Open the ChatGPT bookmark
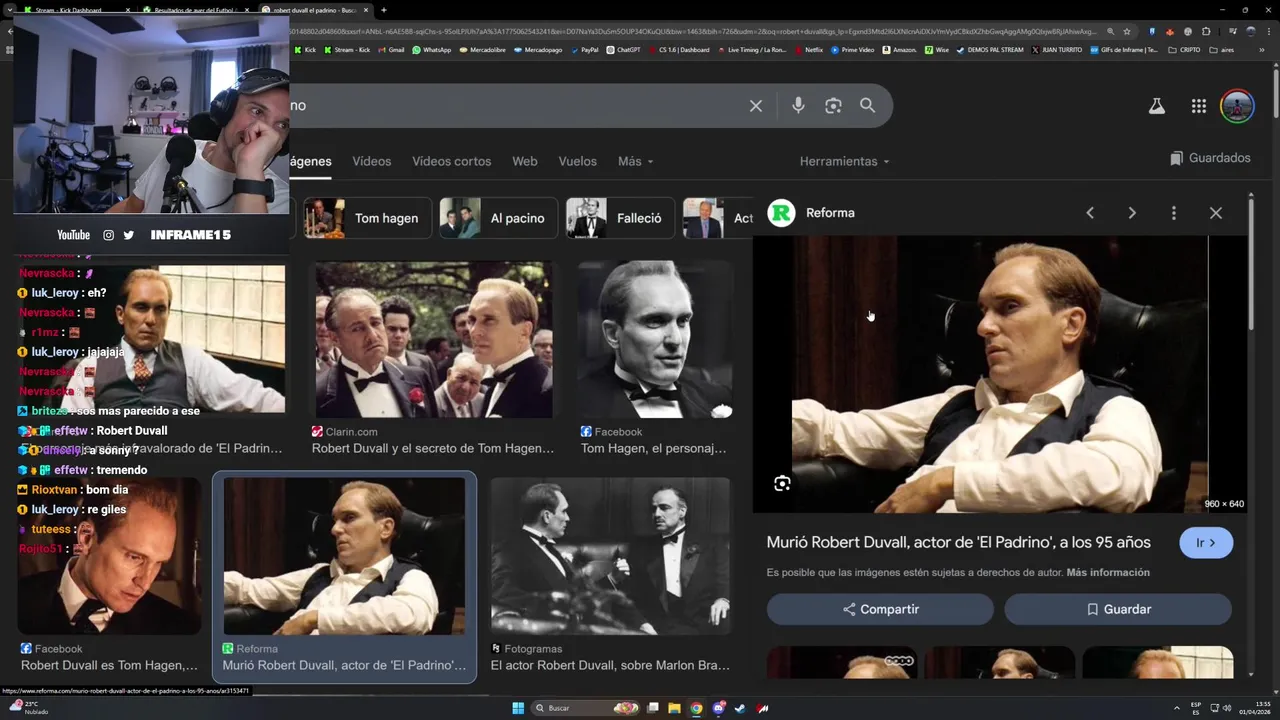This screenshot has height=720, width=1280. tap(623, 50)
